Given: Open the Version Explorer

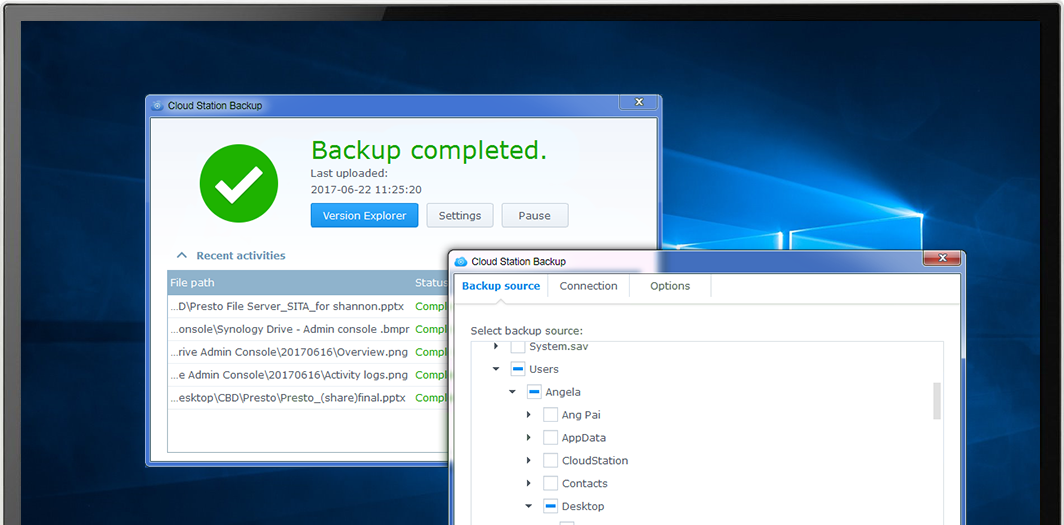Looking at the screenshot, I should [x=364, y=215].
